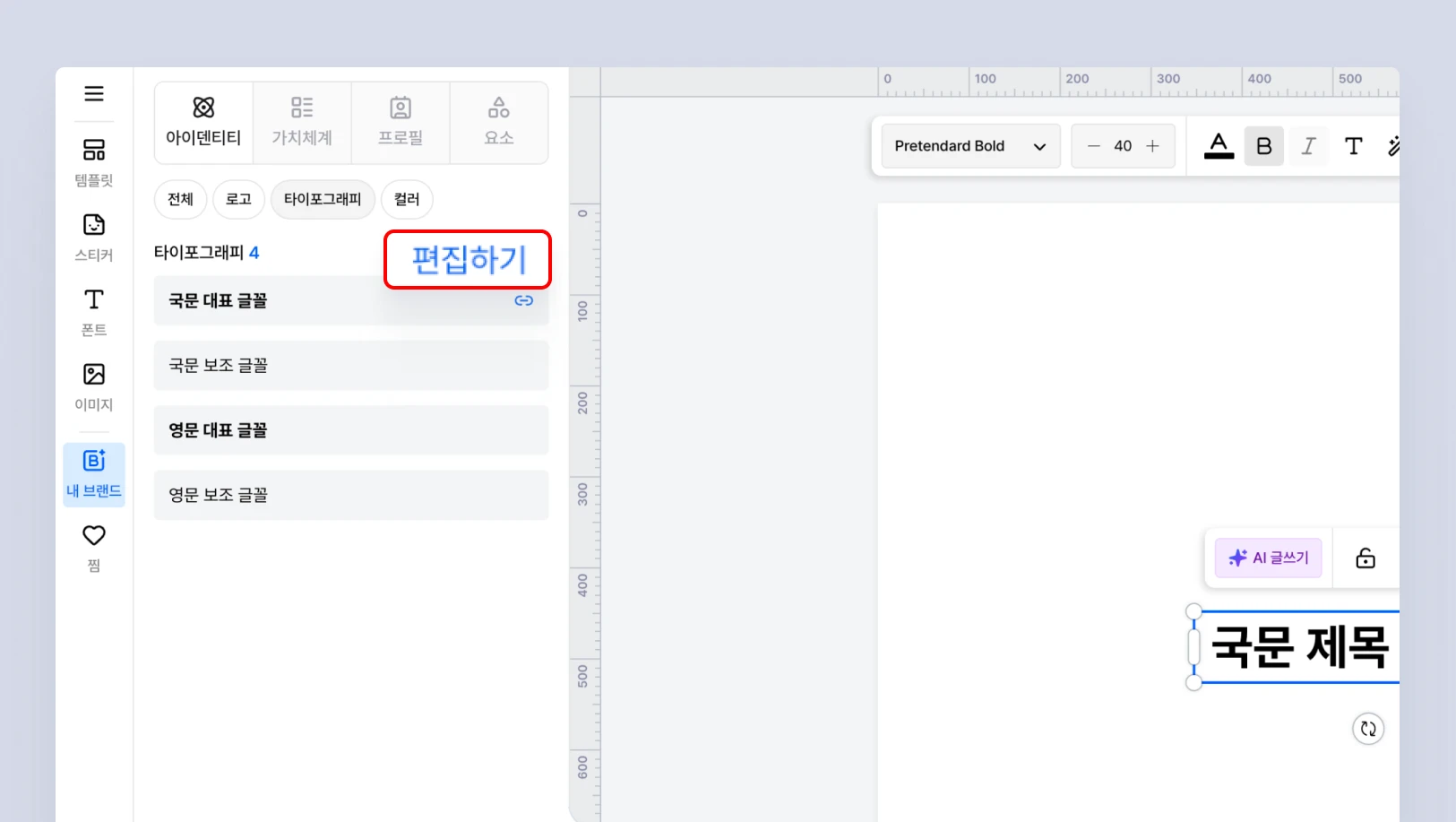Click the 타이포그래피 4 section heading
The width and height of the screenshot is (1456, 822).
coord(207,253)
